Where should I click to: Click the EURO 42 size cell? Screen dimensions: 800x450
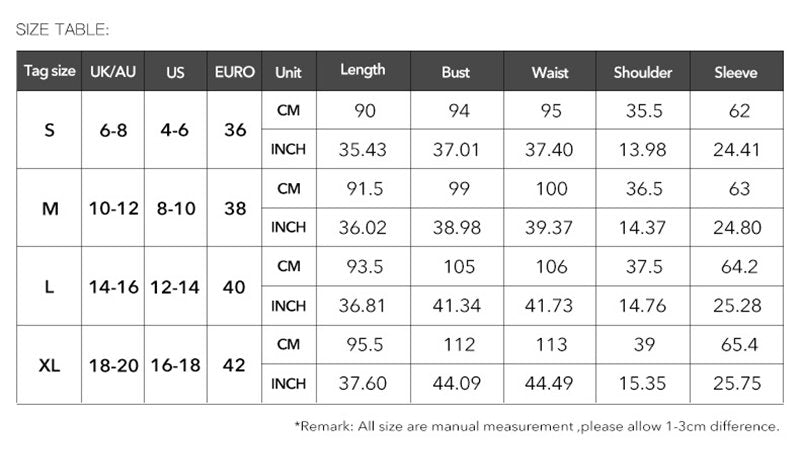[235, 365]
